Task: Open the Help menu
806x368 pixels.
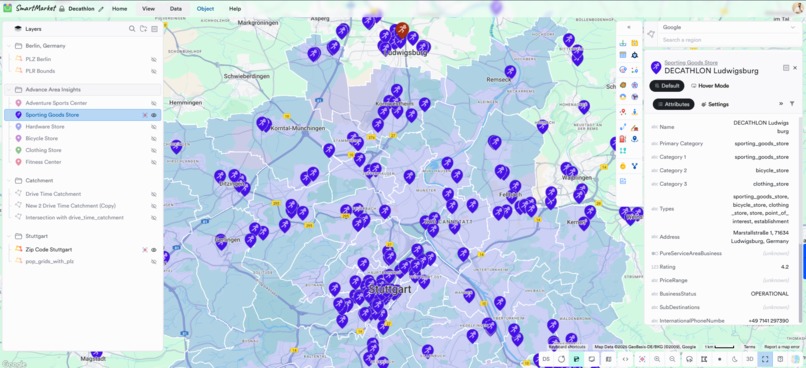Action: point(235,9)
